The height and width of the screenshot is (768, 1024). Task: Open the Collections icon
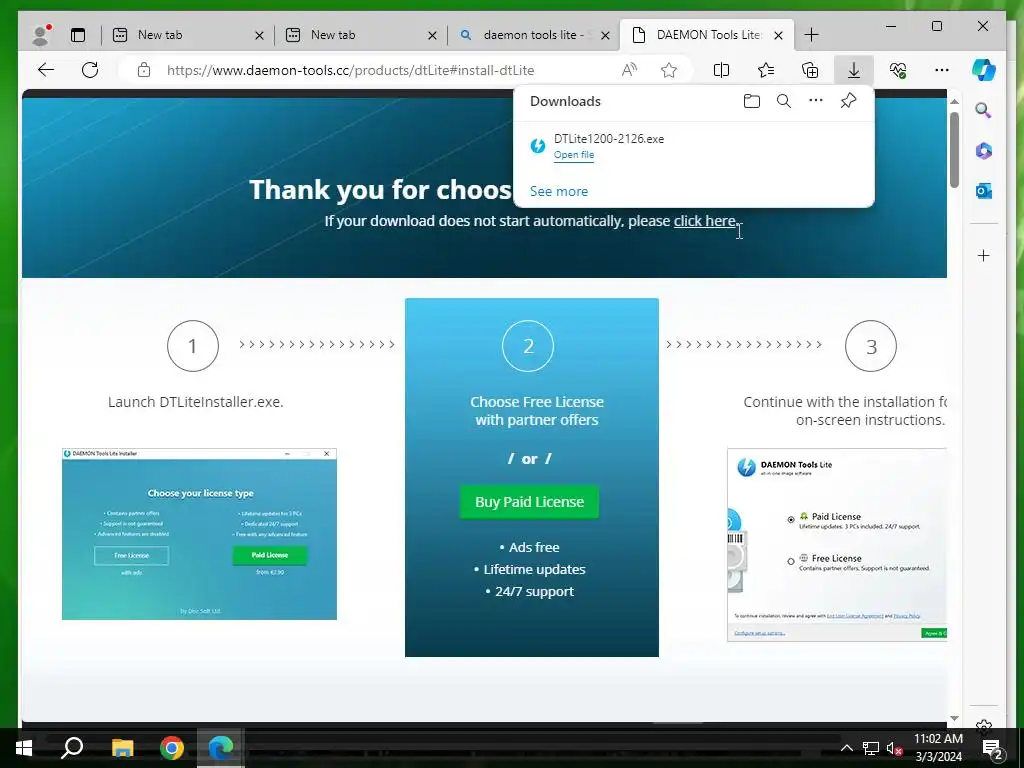pyautogui.click(x=810, y=70)
